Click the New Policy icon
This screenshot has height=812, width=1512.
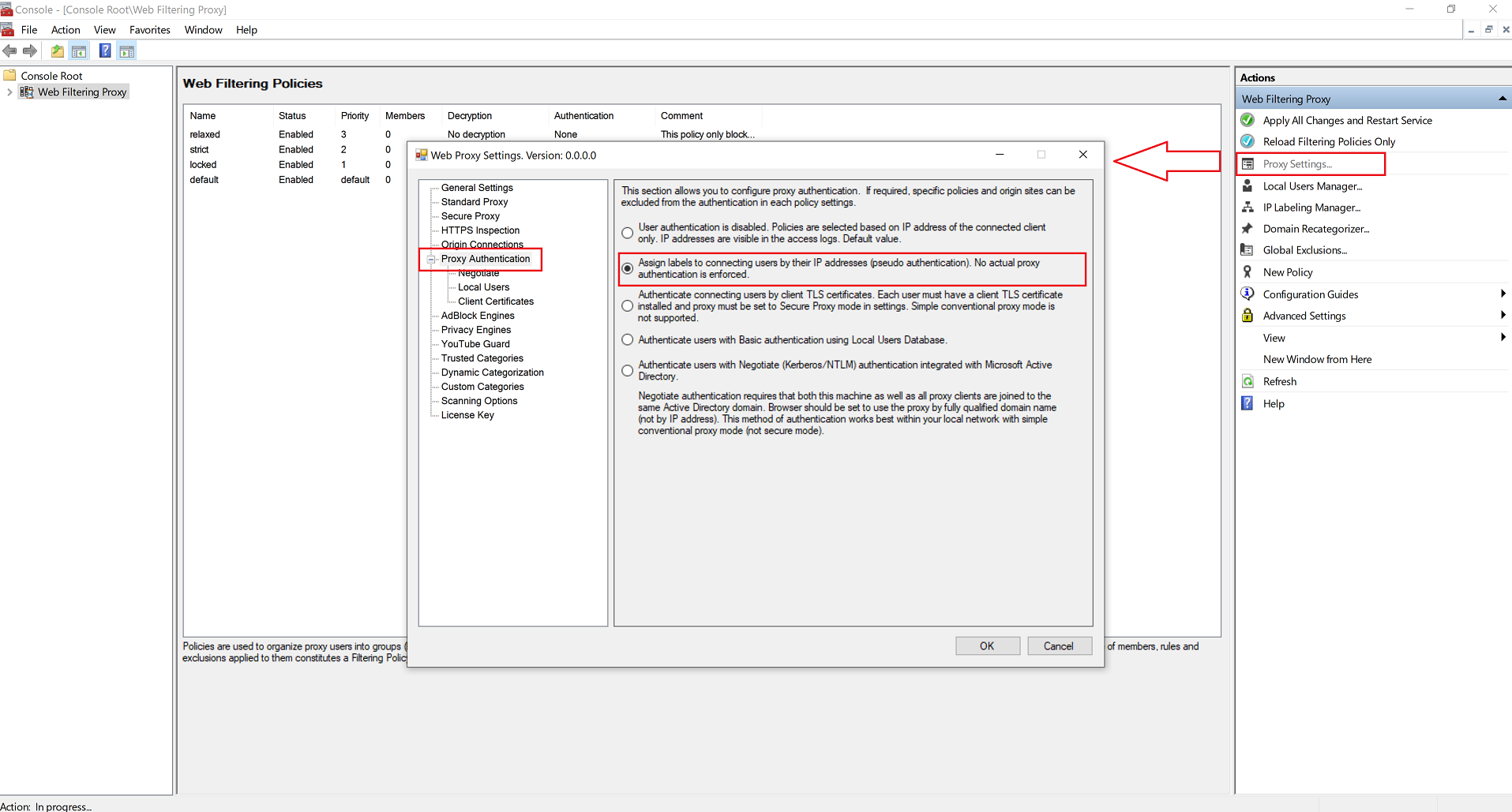(x=1247, y=271)
